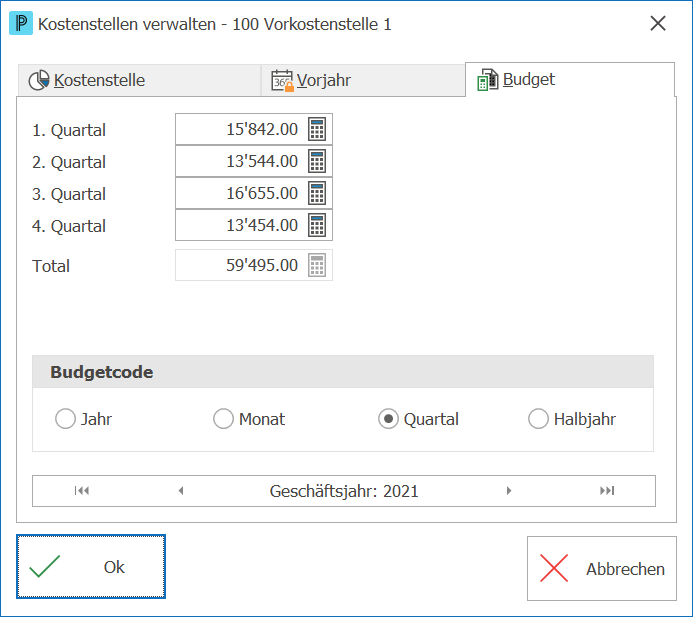693x617 pixels.
Task: Go to next Geschäftsjahr
Action: tap(509, 491)
